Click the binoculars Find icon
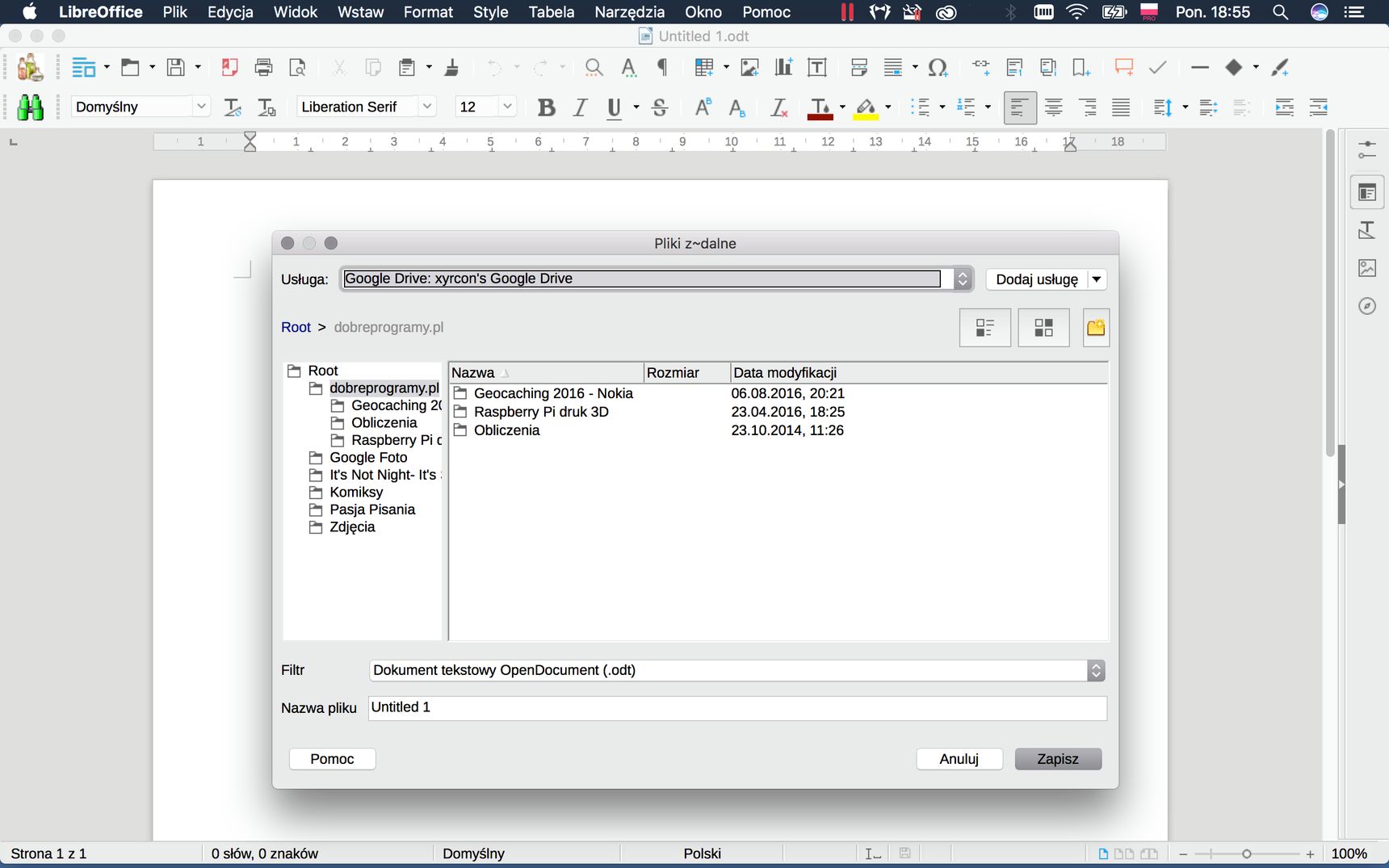 (x=30, y=107)
